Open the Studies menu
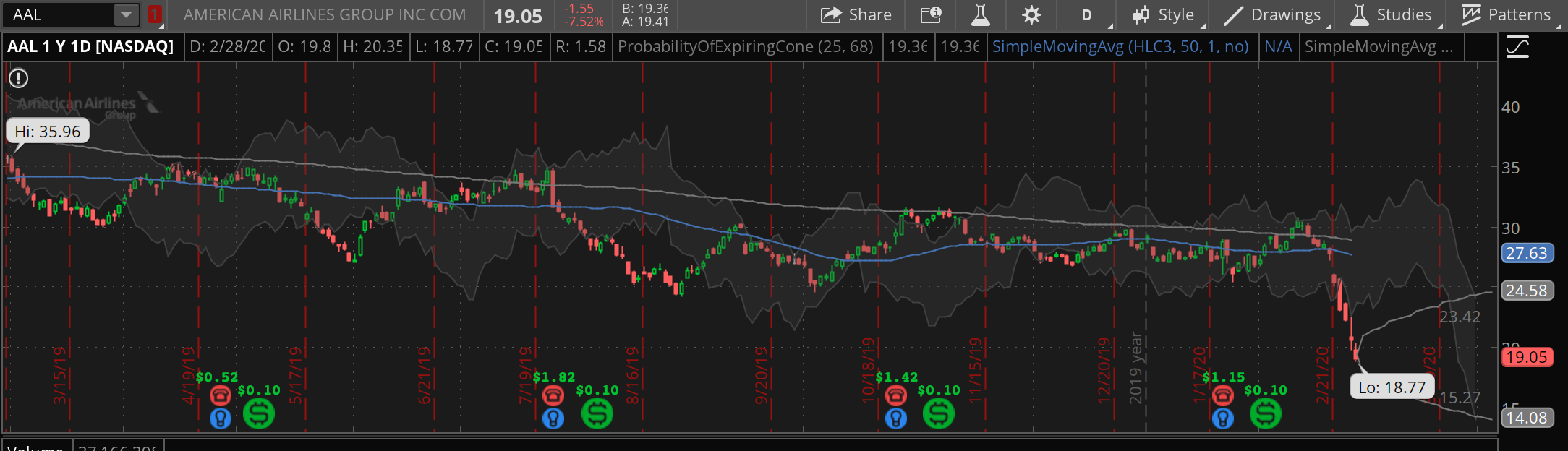The width and height of the screenshot is (1568, 451). pyautogui.click(x=1392, y=14)
